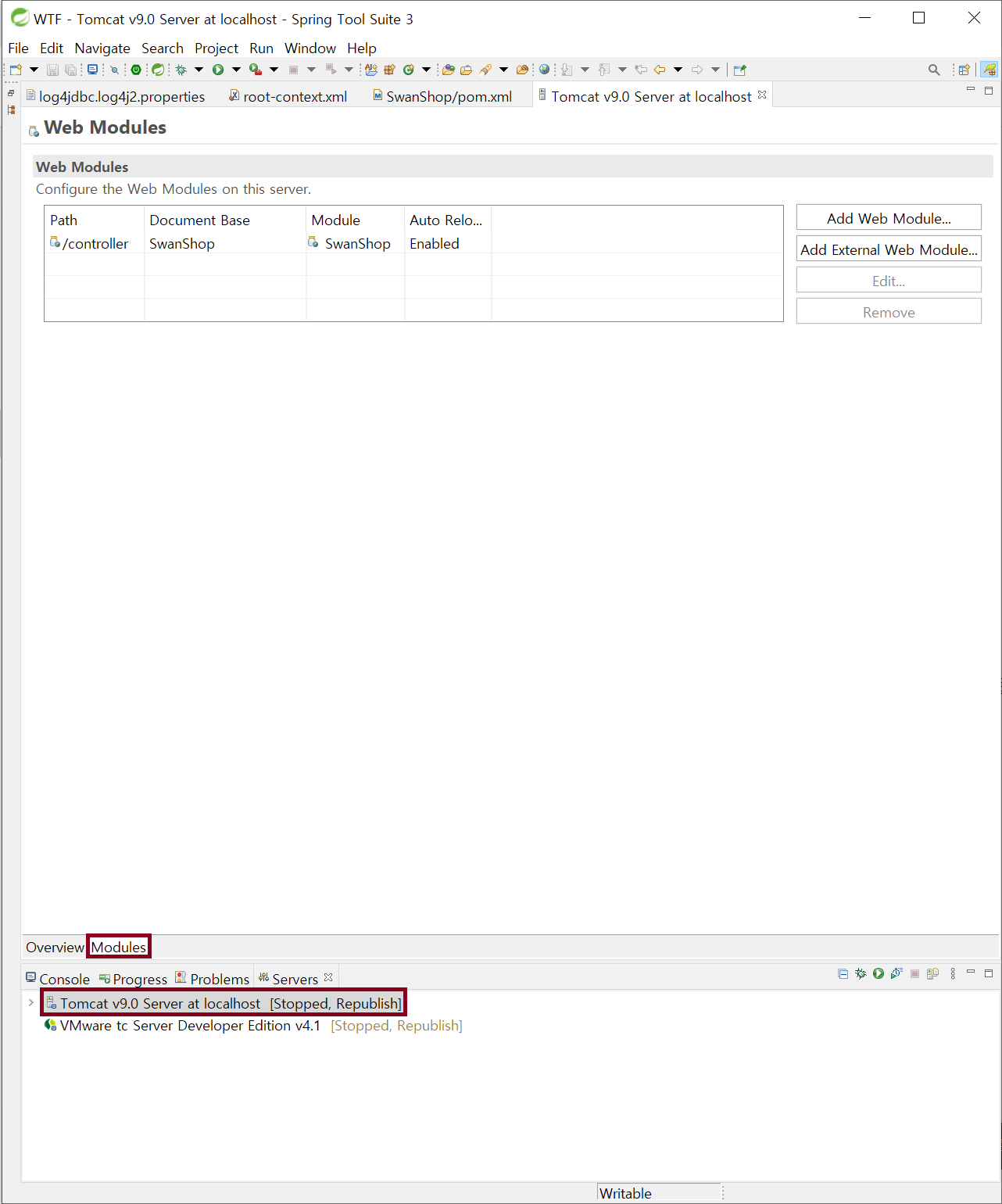Close the Tomcat v9.0 Server editor tab

click(x=762, y=95)
